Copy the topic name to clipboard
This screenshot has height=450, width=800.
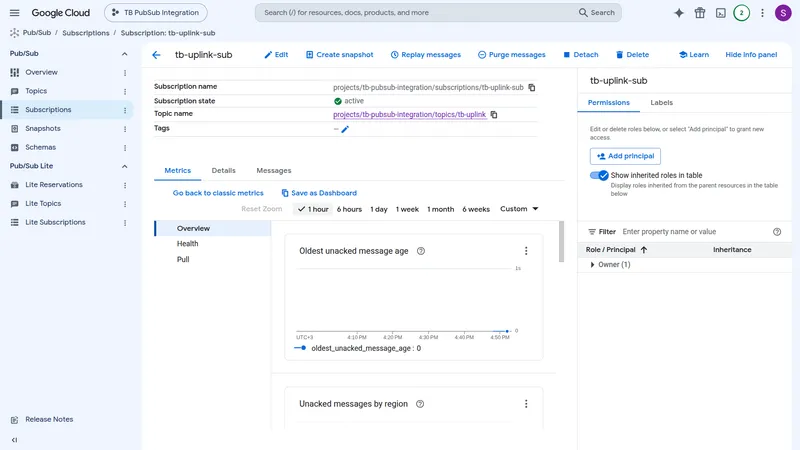tap(494, 115)
